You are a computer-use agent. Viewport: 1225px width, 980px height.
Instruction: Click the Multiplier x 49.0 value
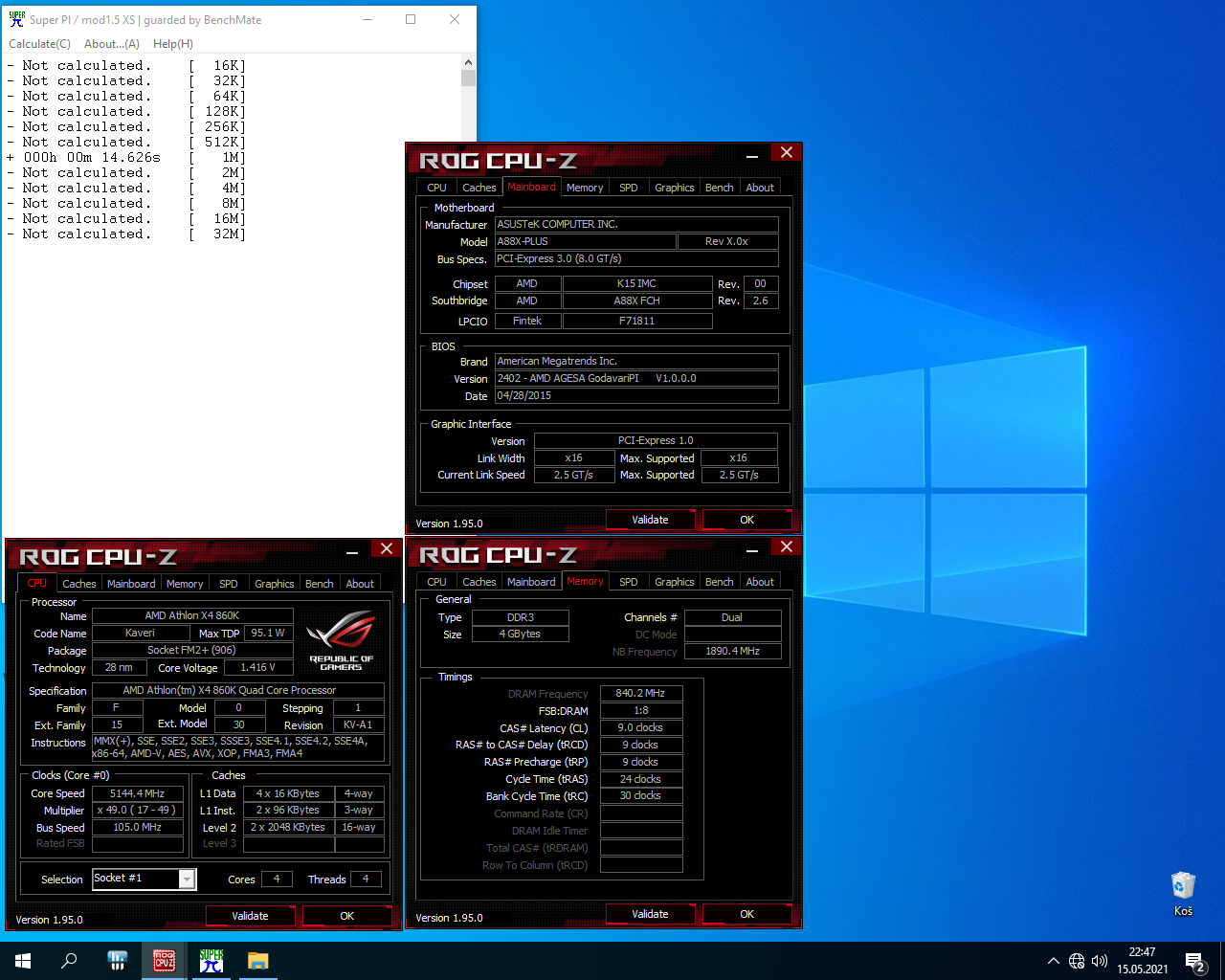tap(138, 810)
